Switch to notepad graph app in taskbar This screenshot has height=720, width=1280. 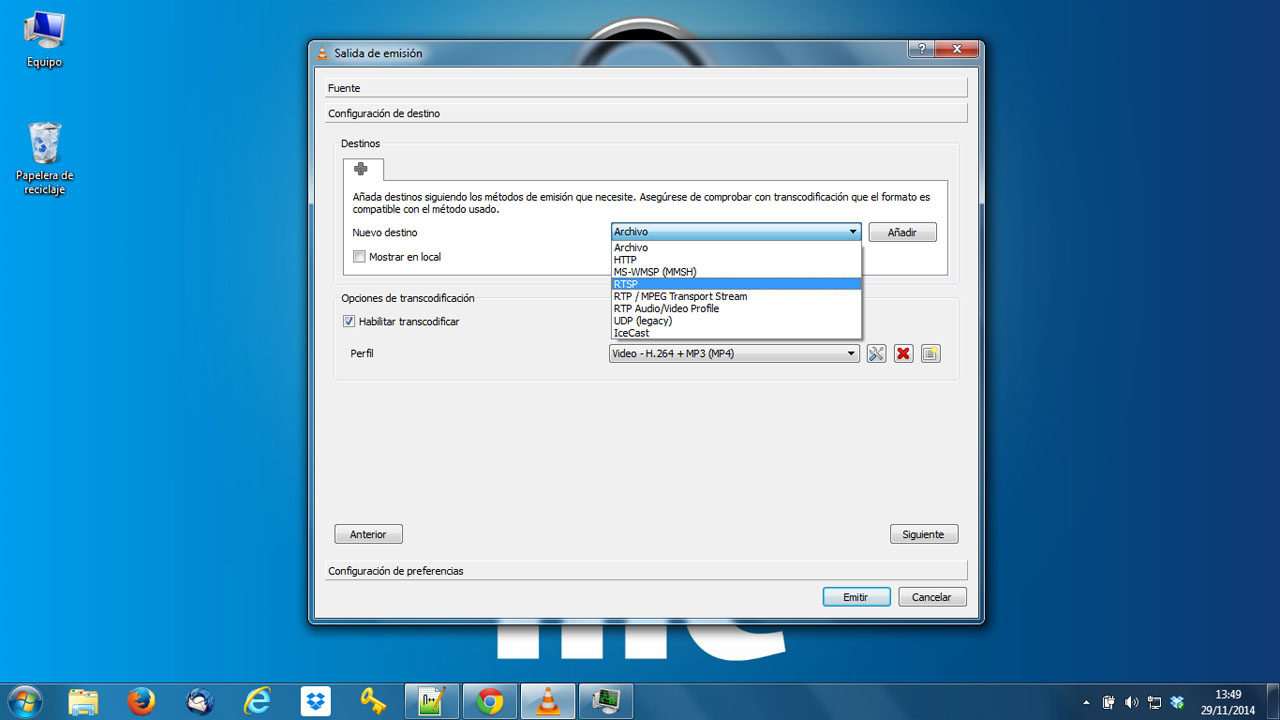coord(432,702)
